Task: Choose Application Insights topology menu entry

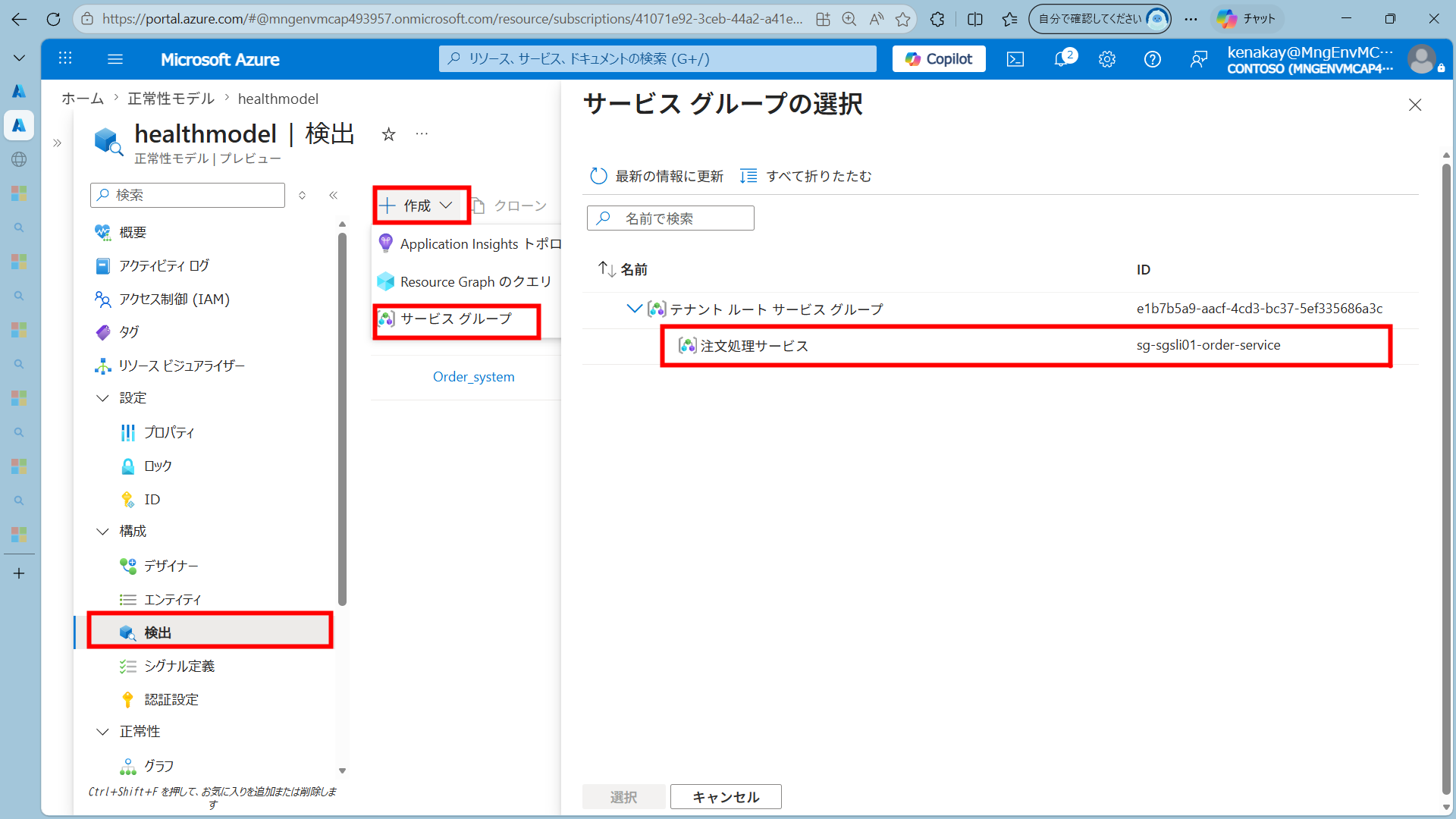Action: [469, 244]
